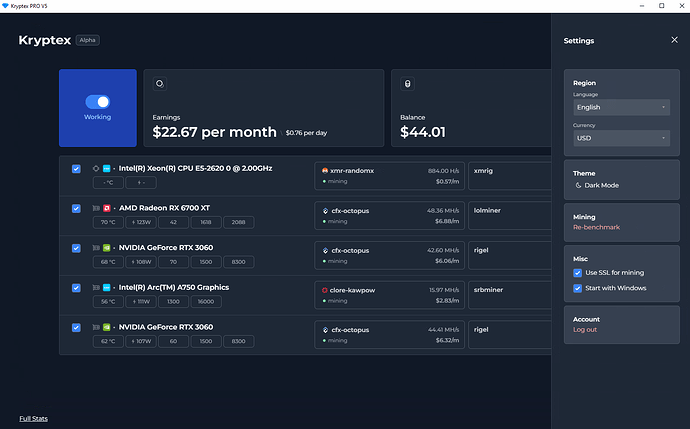Click the CPU chip icon beside Xeon
Viewport: 690px width, 429px height.
point(96,169)
